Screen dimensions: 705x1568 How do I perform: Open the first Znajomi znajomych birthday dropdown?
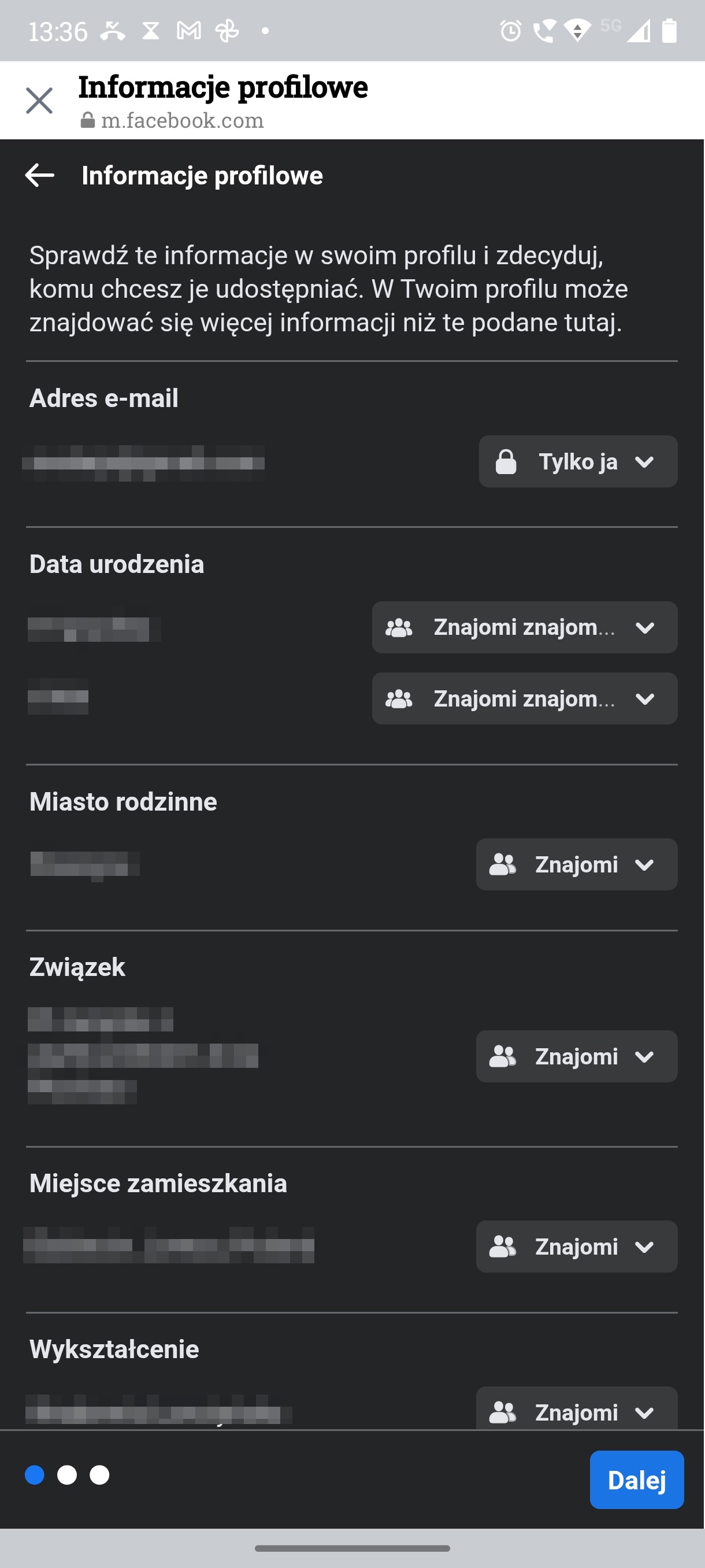tap(524, 627)
